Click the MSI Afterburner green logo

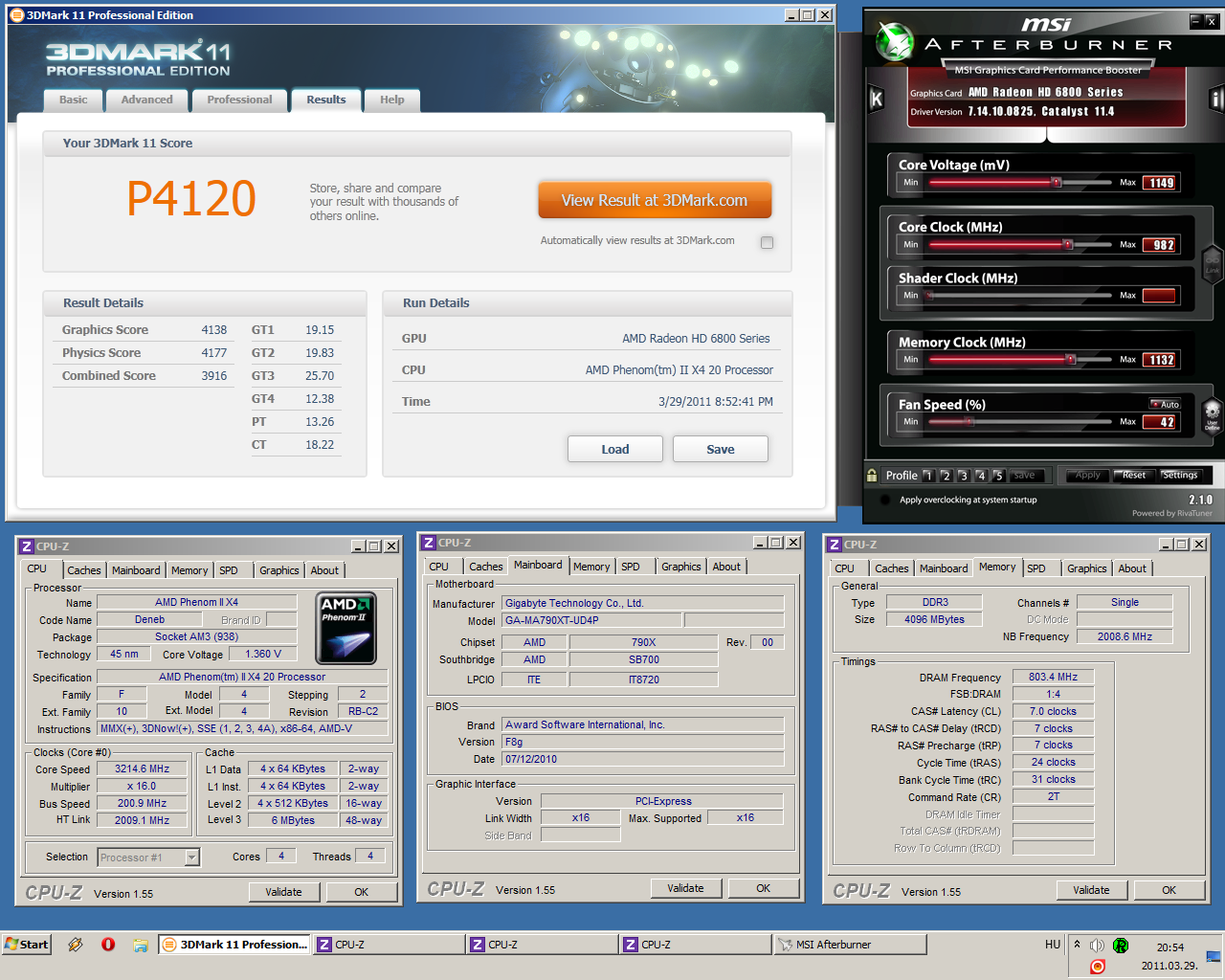[895, 41]
